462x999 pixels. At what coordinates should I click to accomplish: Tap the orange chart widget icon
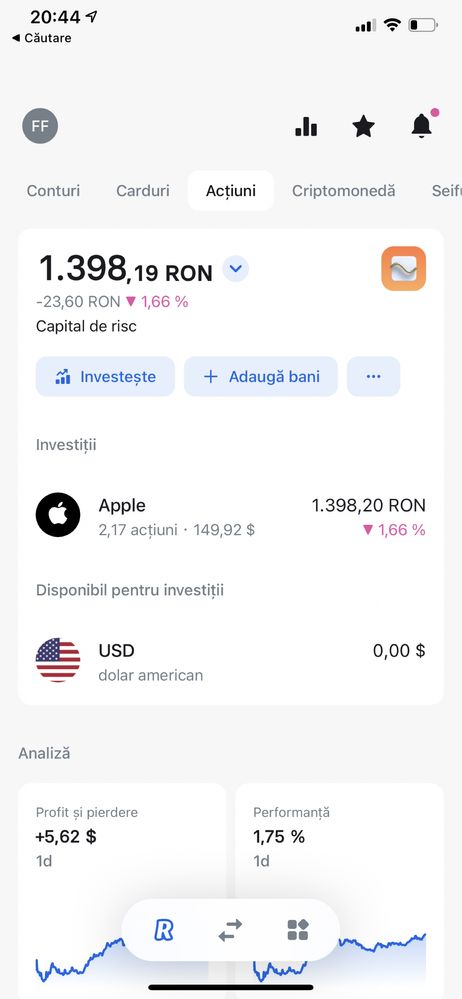pyautogui.click(x=403, y=268)
